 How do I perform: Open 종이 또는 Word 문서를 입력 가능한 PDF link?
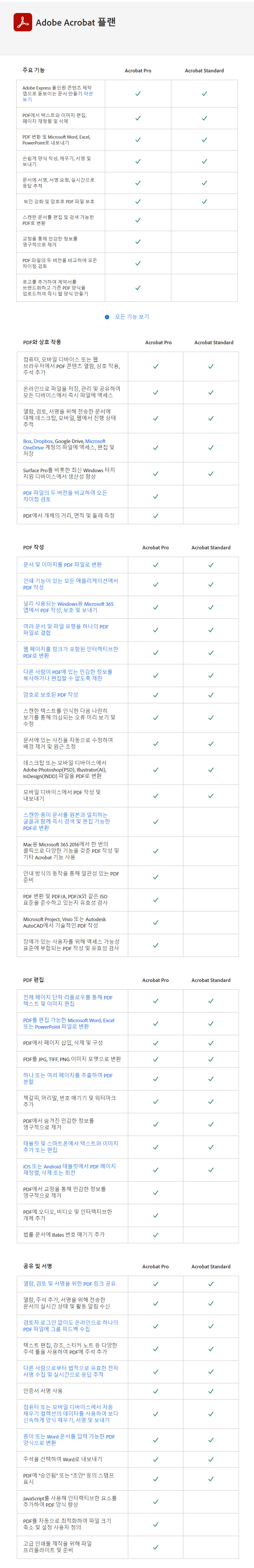[69, 1439]
